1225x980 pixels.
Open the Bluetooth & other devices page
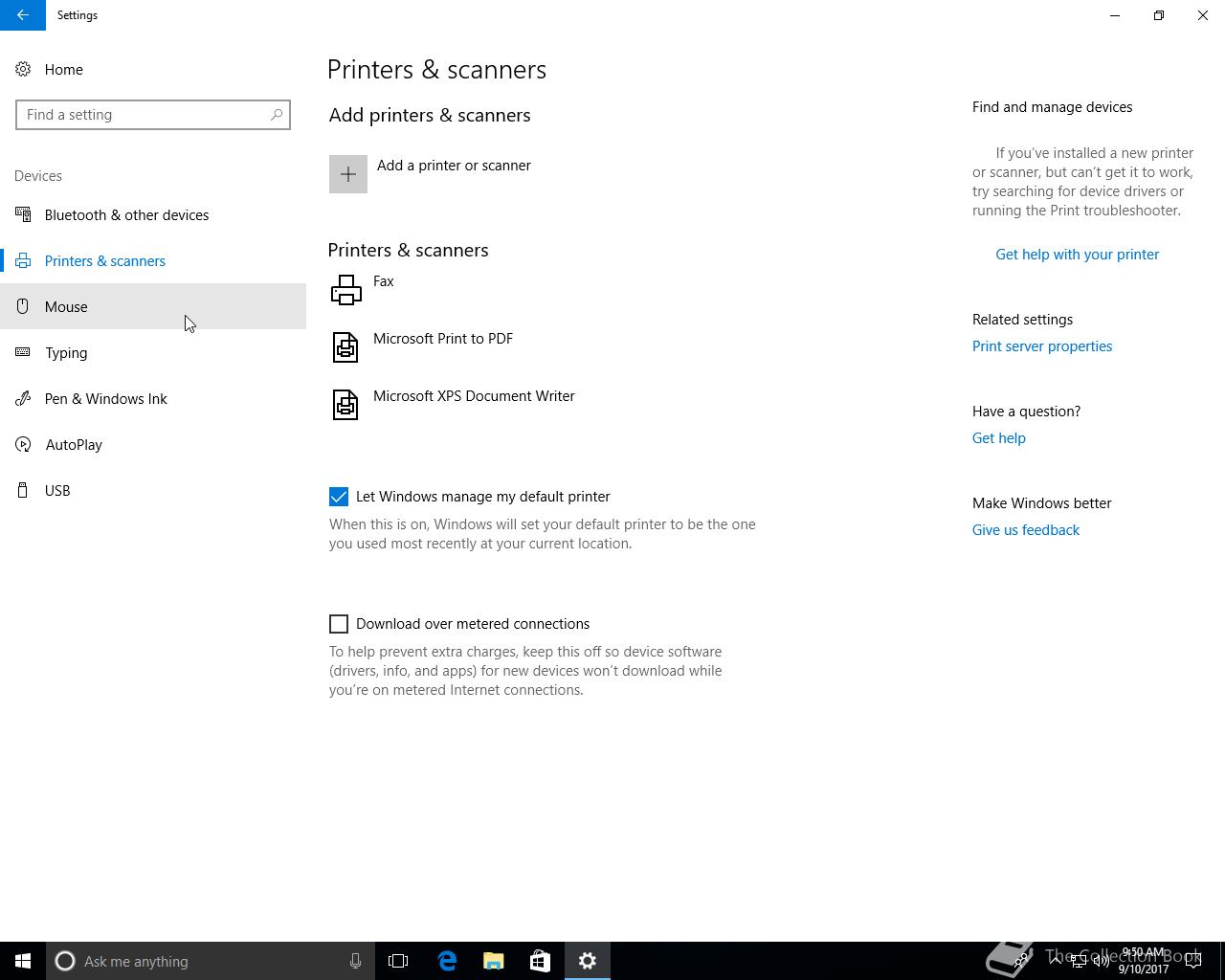click(x=153, y=215)
